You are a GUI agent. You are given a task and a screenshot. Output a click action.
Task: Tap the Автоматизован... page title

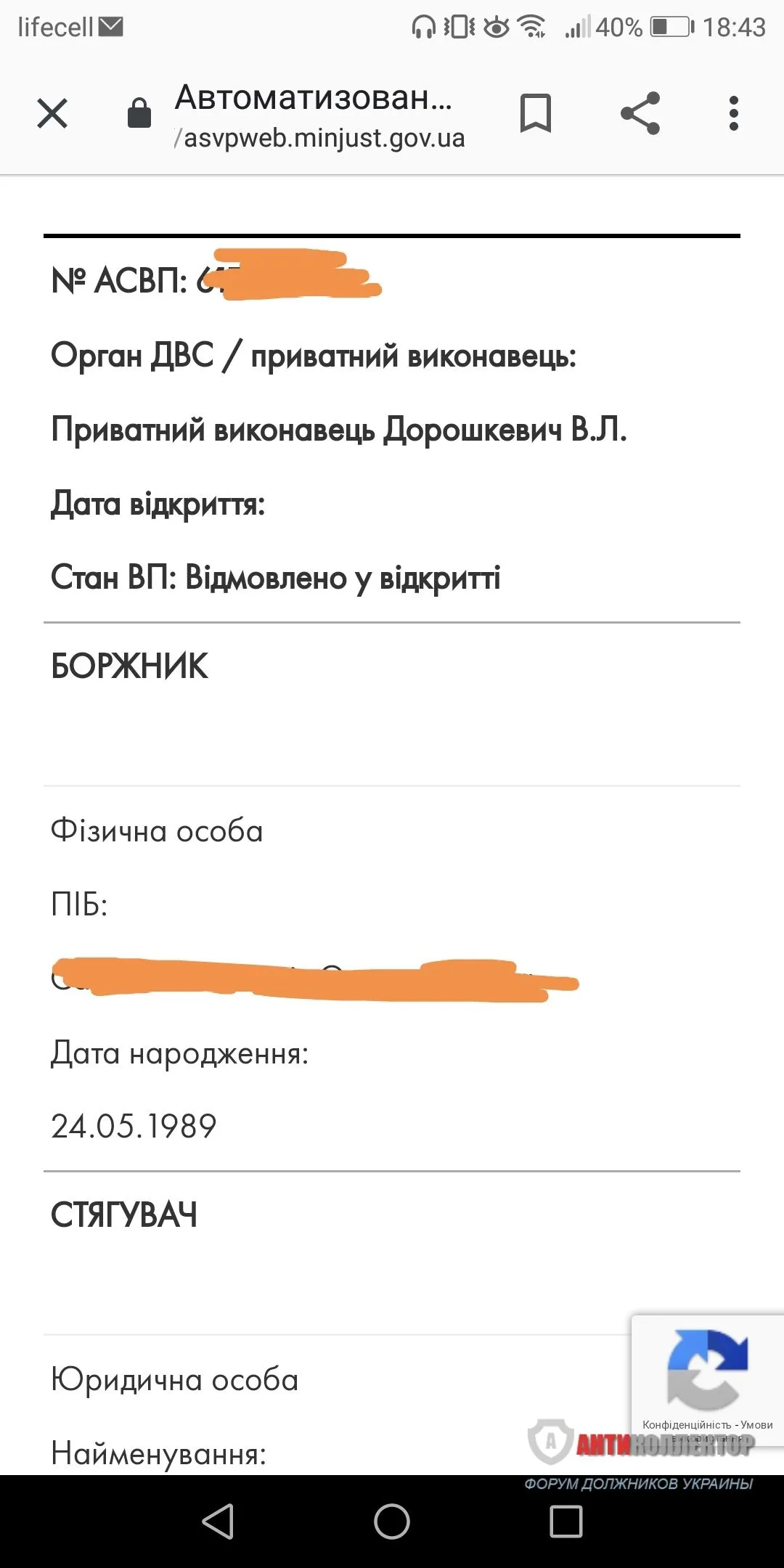click(314, 97)
